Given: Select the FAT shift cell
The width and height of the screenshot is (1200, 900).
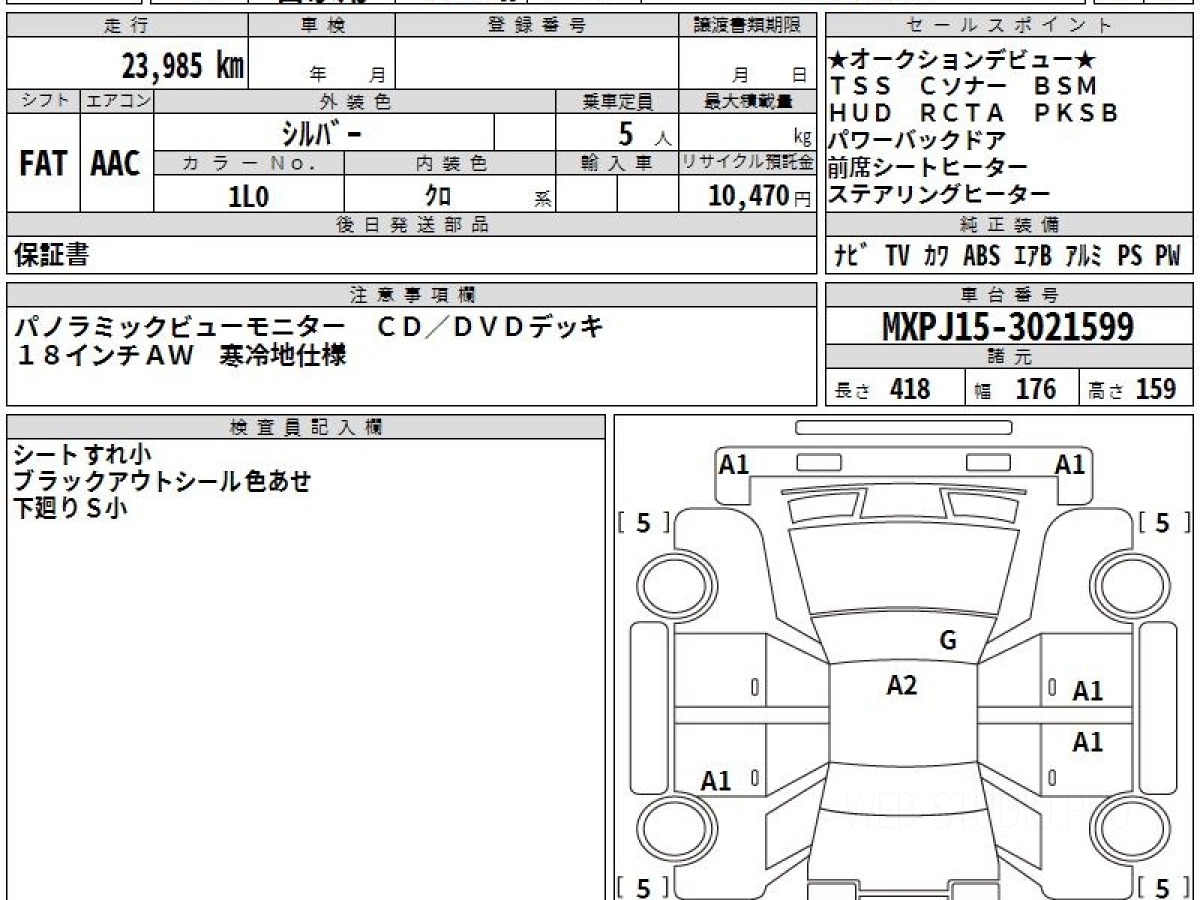Looking at the screenshot, I should pos(43,164).
